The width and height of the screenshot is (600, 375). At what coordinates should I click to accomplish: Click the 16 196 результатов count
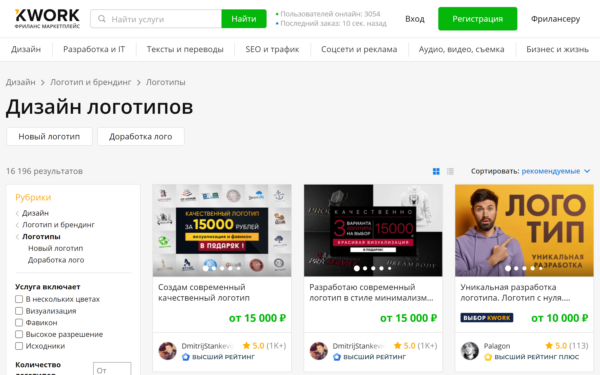point(44,171)
